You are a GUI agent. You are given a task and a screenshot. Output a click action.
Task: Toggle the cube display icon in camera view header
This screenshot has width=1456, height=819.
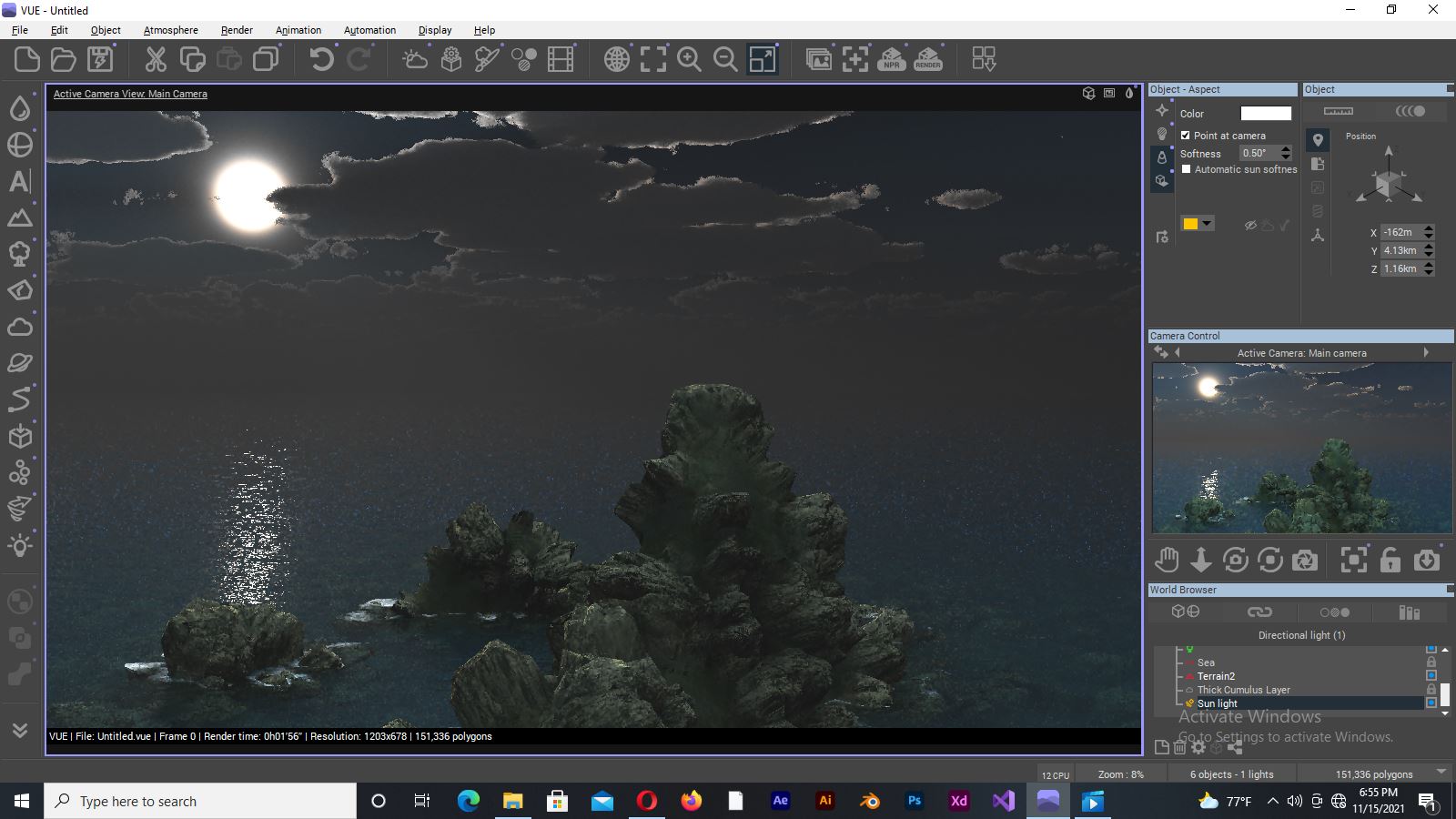1088,93
